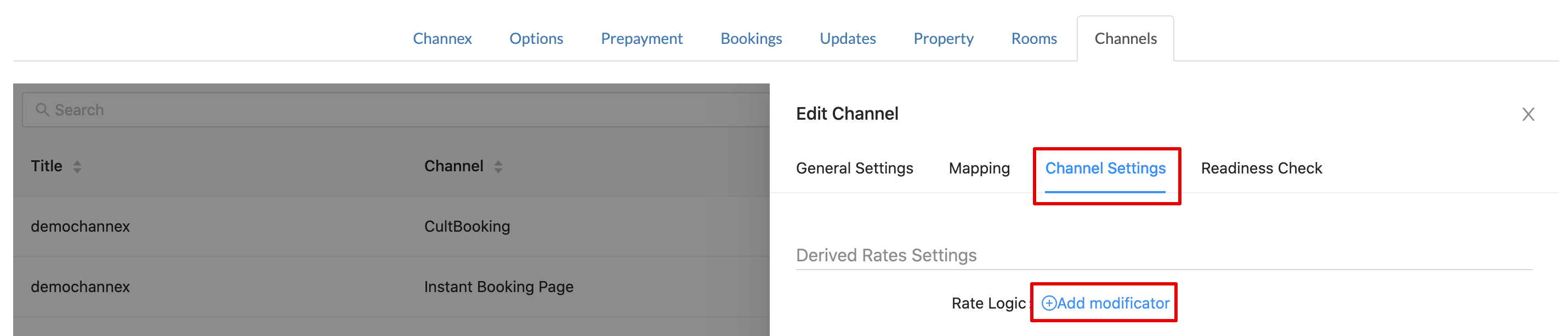Screen dimensions: 1568x336
Task: Click the Title column header text
Action: 46,166
